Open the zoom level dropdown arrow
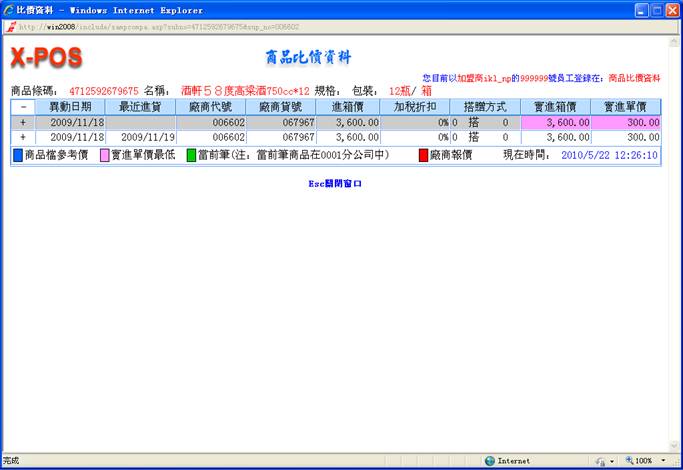 coord(662,461)
